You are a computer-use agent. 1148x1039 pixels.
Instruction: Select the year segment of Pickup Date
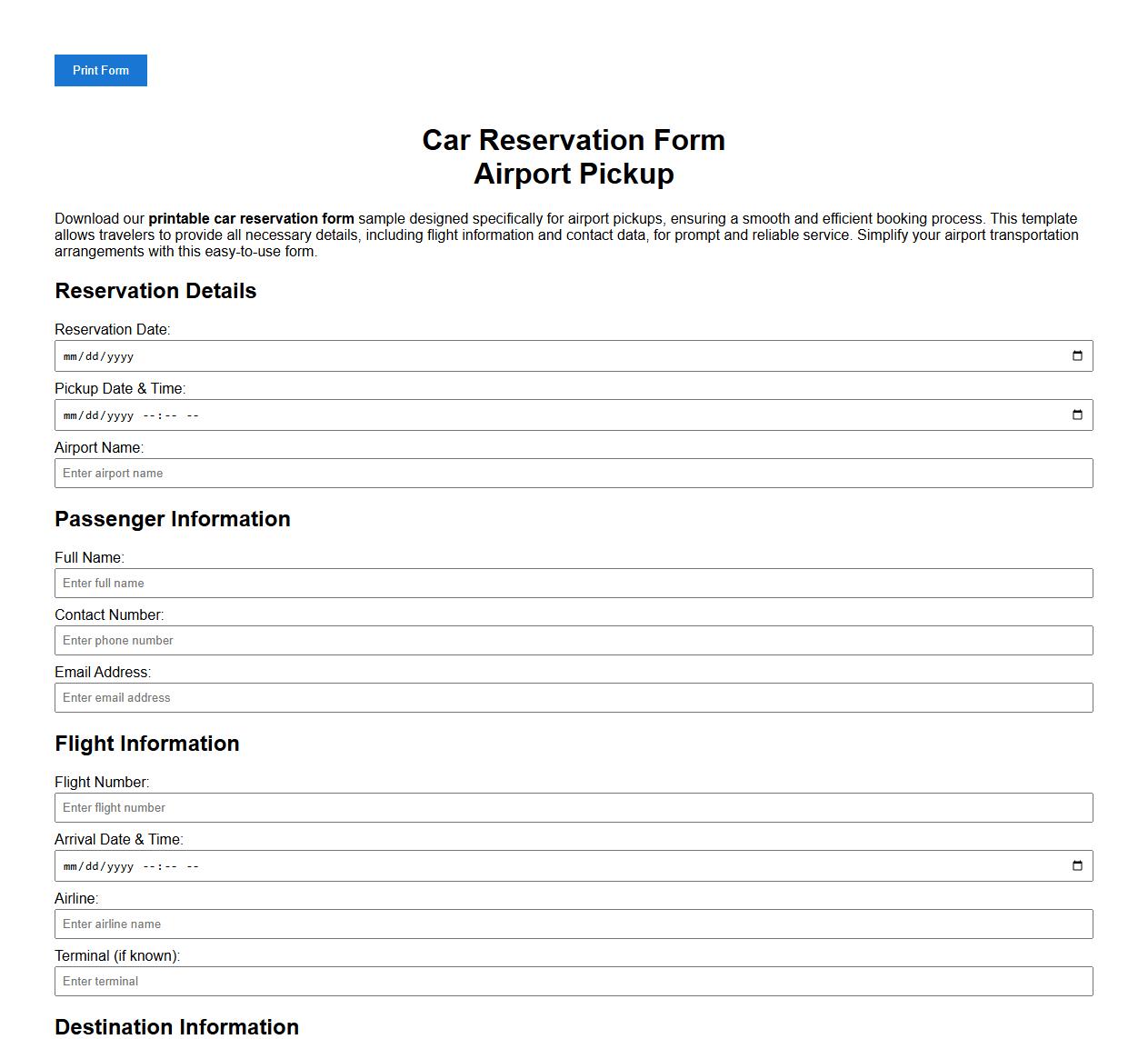click(x=119, y=415)
